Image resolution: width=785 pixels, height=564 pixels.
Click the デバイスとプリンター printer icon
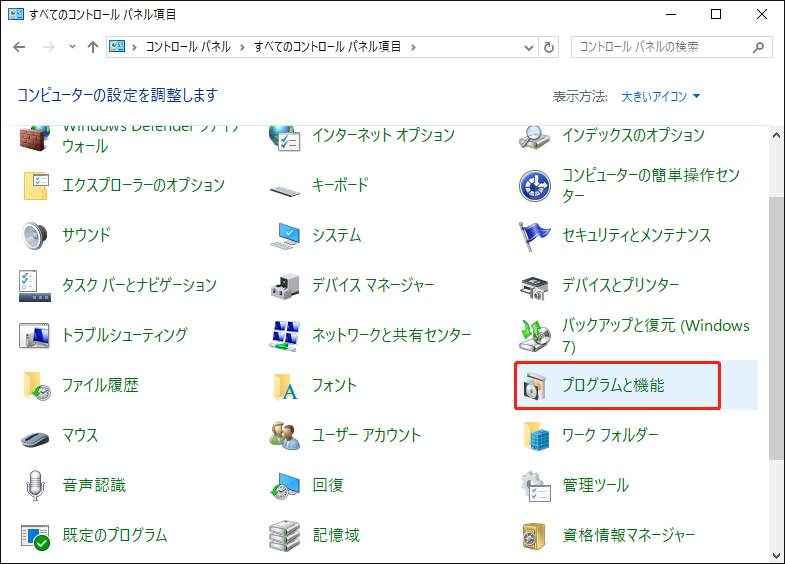point(534,288)
